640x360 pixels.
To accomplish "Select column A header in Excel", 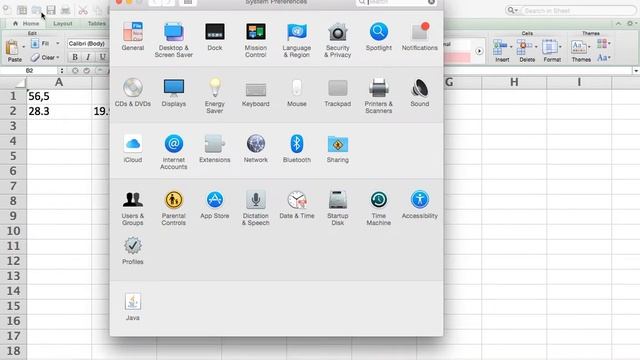I will pyautogui.click(x=59, y=82).
